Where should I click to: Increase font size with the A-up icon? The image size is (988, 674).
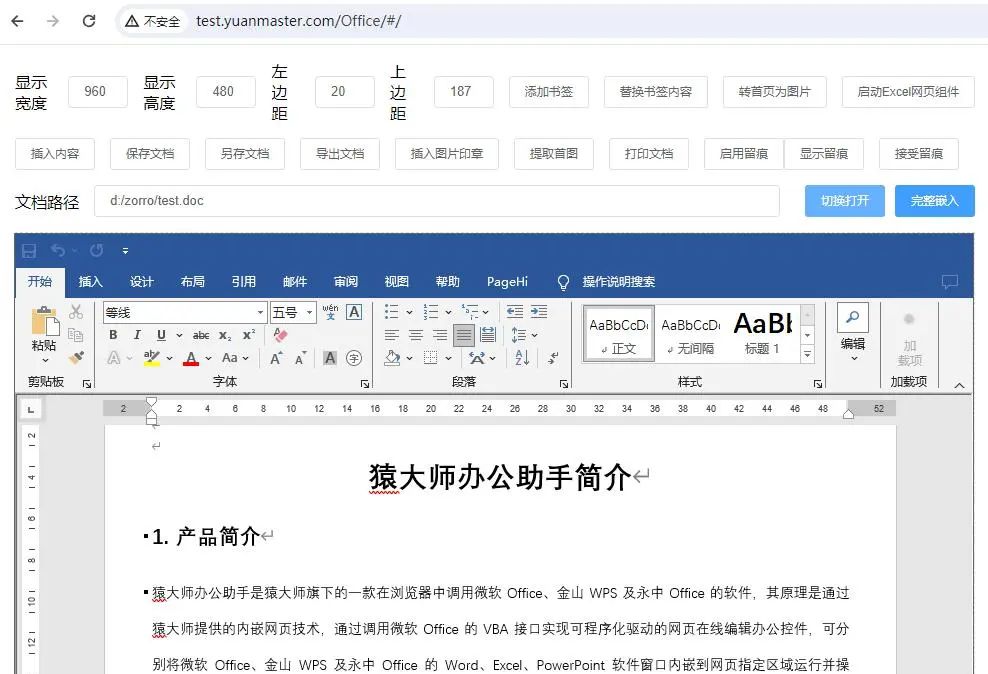(276, 358)
